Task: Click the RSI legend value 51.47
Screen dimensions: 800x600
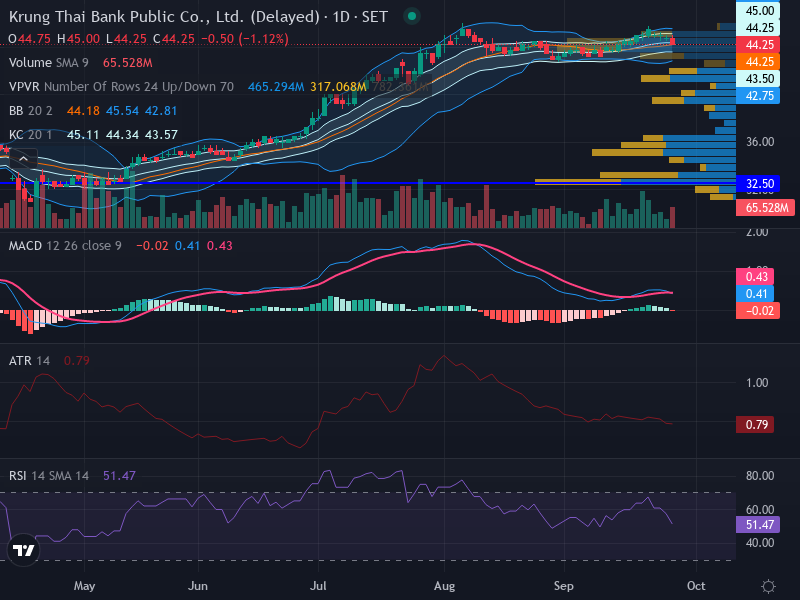Action: (119, 476)
